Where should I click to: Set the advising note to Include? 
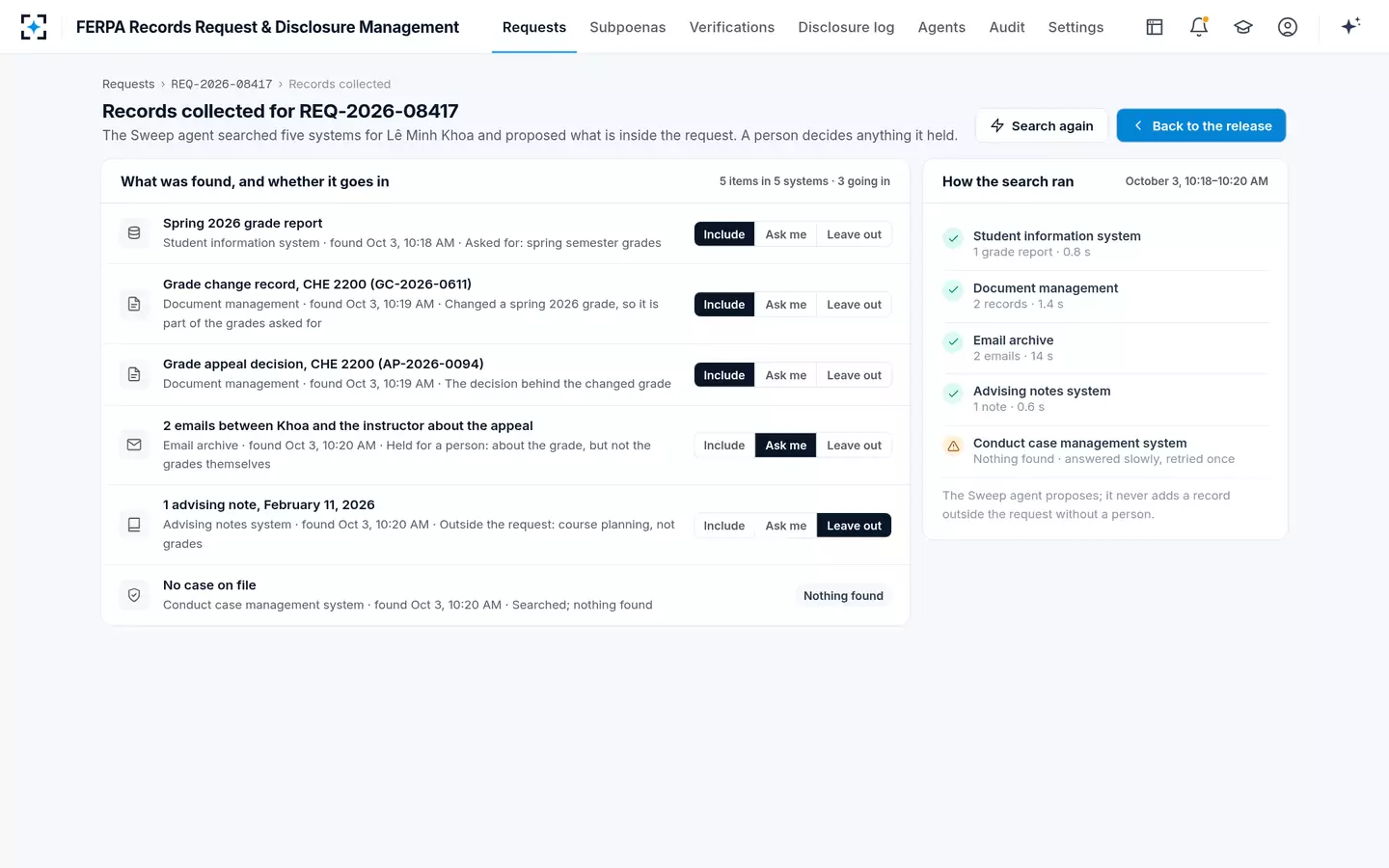pos(724,526)
